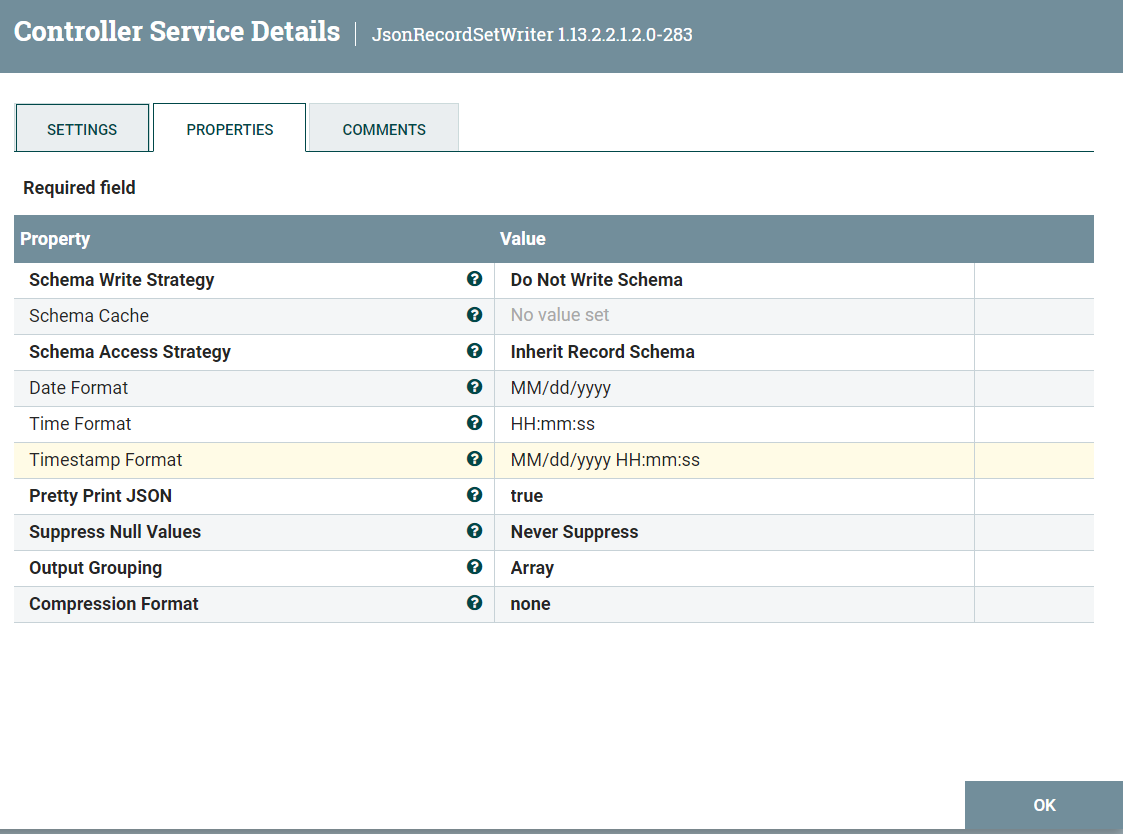
Task: Select the MM/dd/yyyy date format value
Action: 554,388
